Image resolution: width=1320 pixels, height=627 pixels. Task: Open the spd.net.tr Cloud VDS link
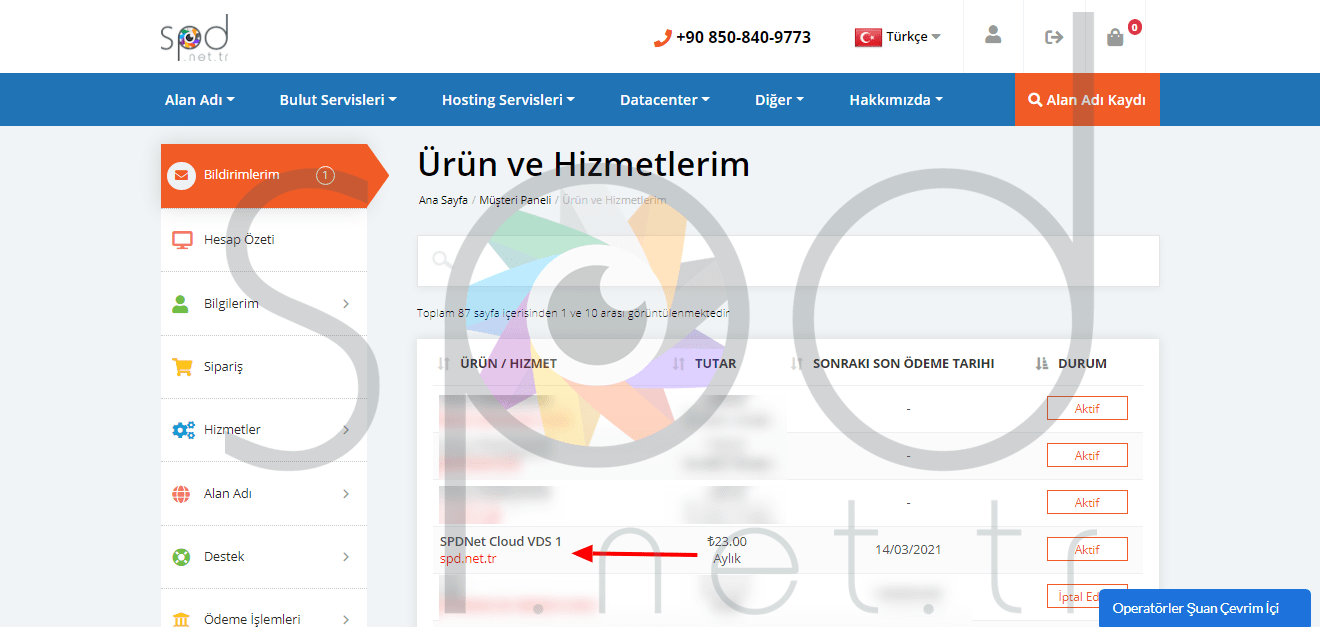pos(466,559)
